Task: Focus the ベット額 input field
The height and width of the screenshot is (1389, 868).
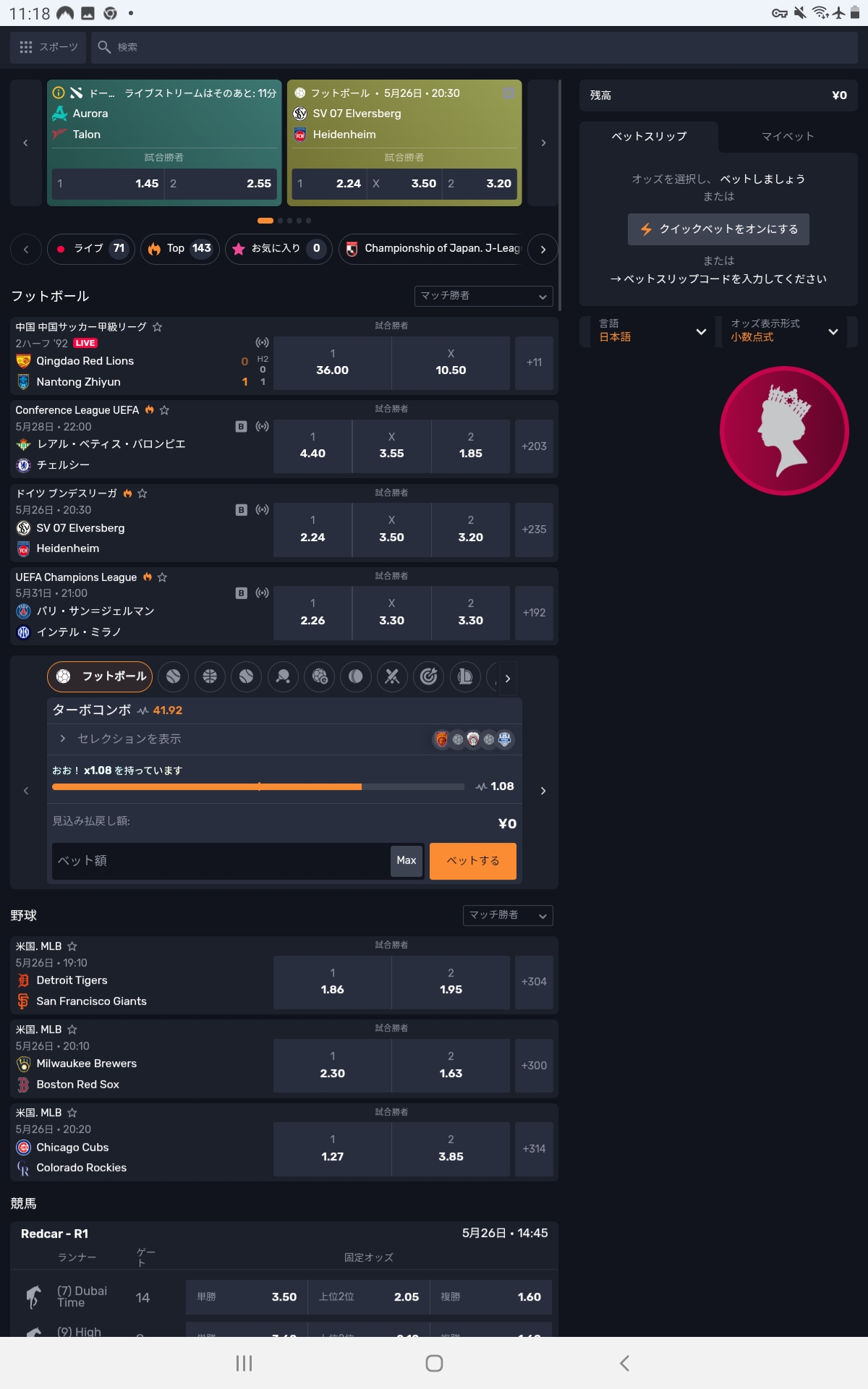Action: (x=221, y=861)
